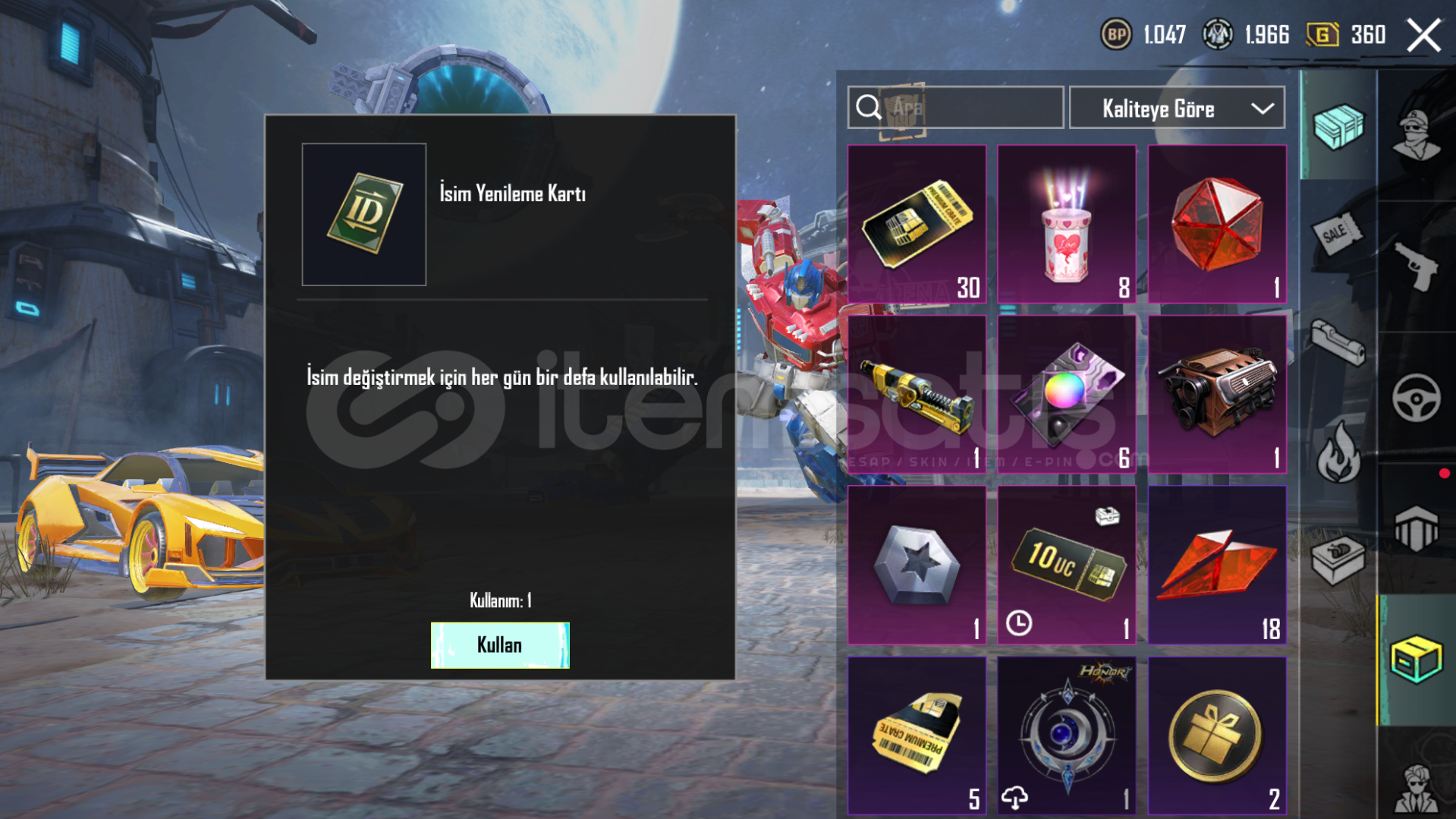Screen dimensions: 1456x819
Task: Click the gold G currency icon
Action: (x=1322, y=34)
